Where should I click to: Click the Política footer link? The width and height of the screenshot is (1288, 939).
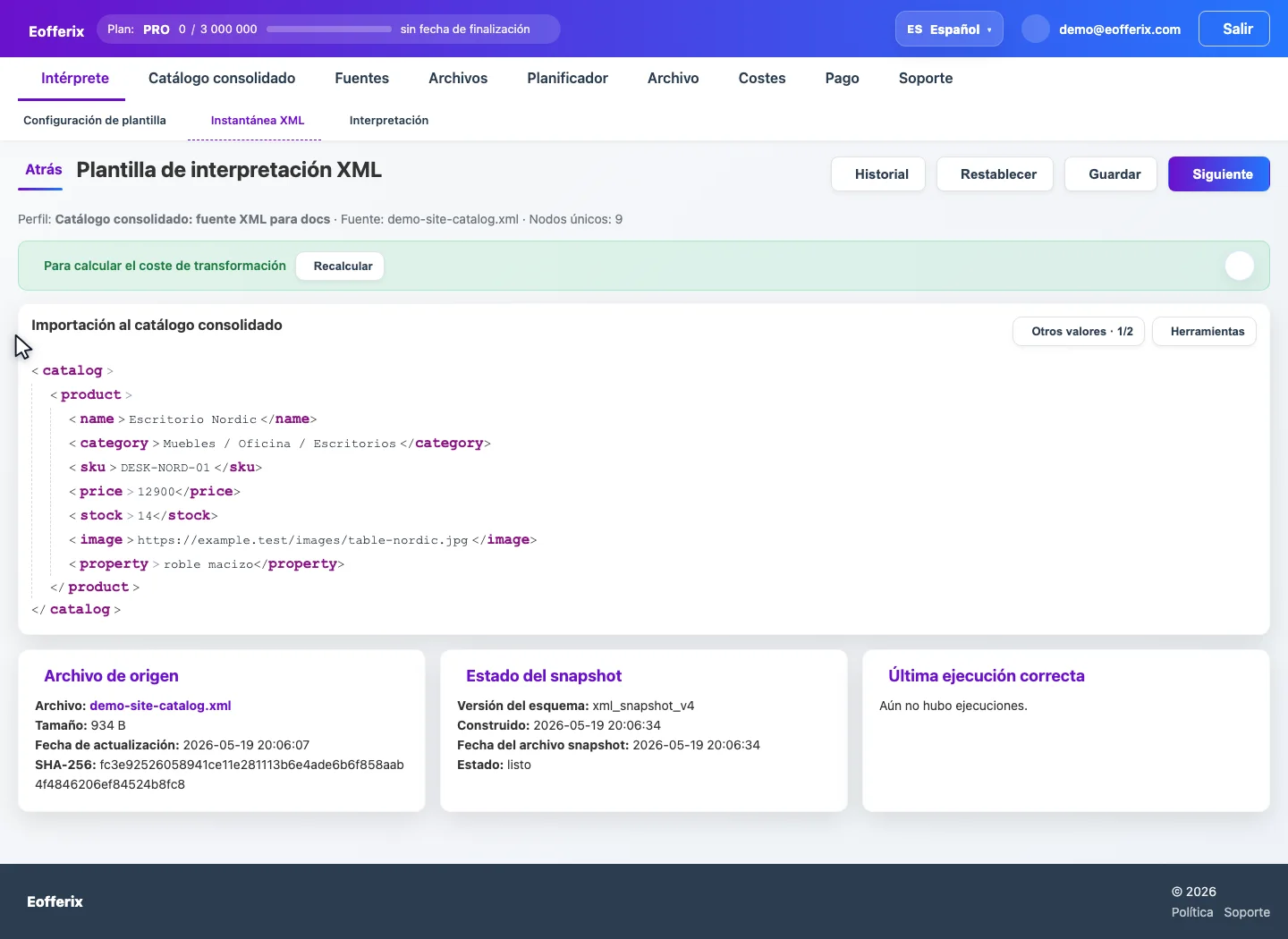1192,912
